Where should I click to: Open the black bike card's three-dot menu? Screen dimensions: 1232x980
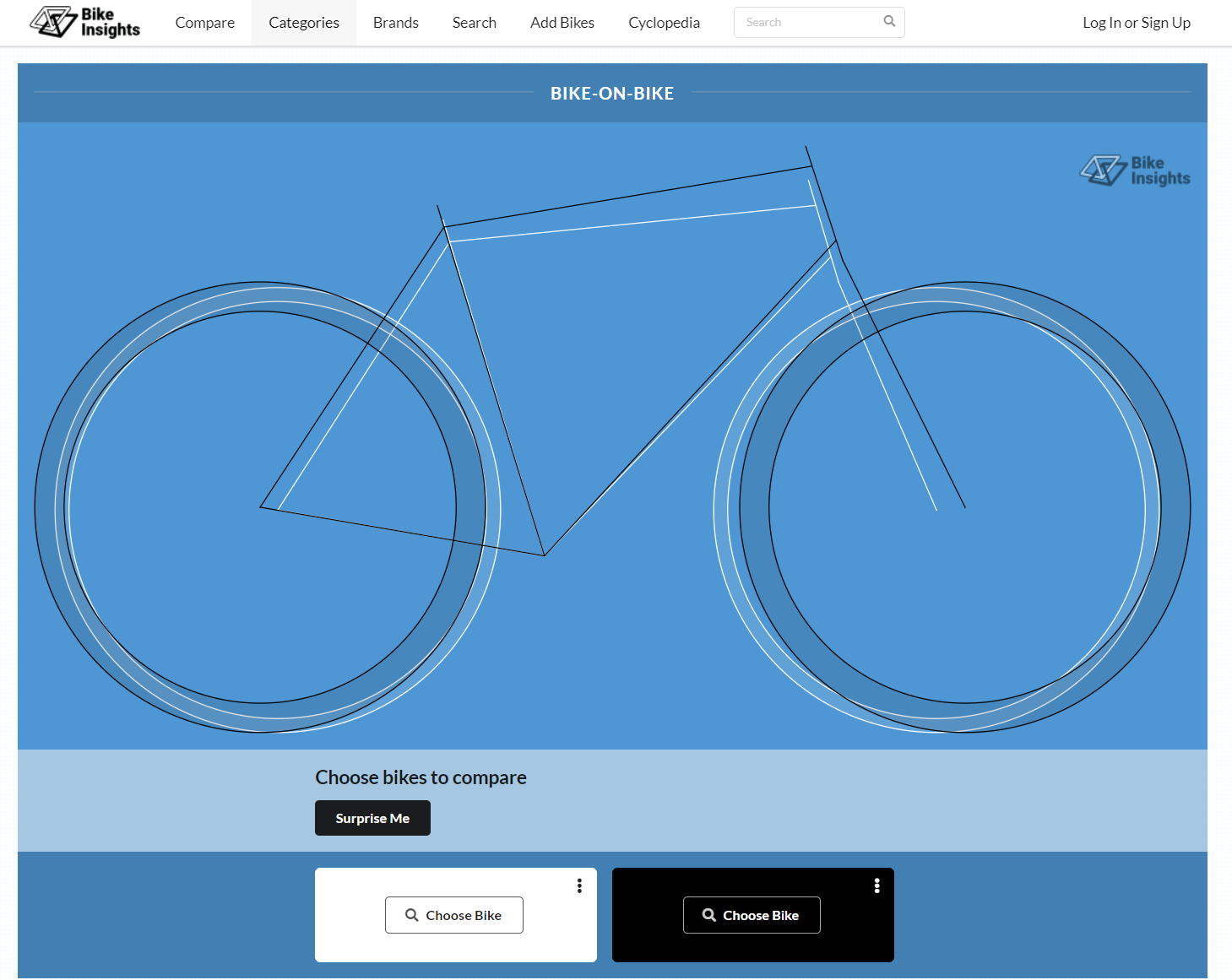[x=877, y=885]
